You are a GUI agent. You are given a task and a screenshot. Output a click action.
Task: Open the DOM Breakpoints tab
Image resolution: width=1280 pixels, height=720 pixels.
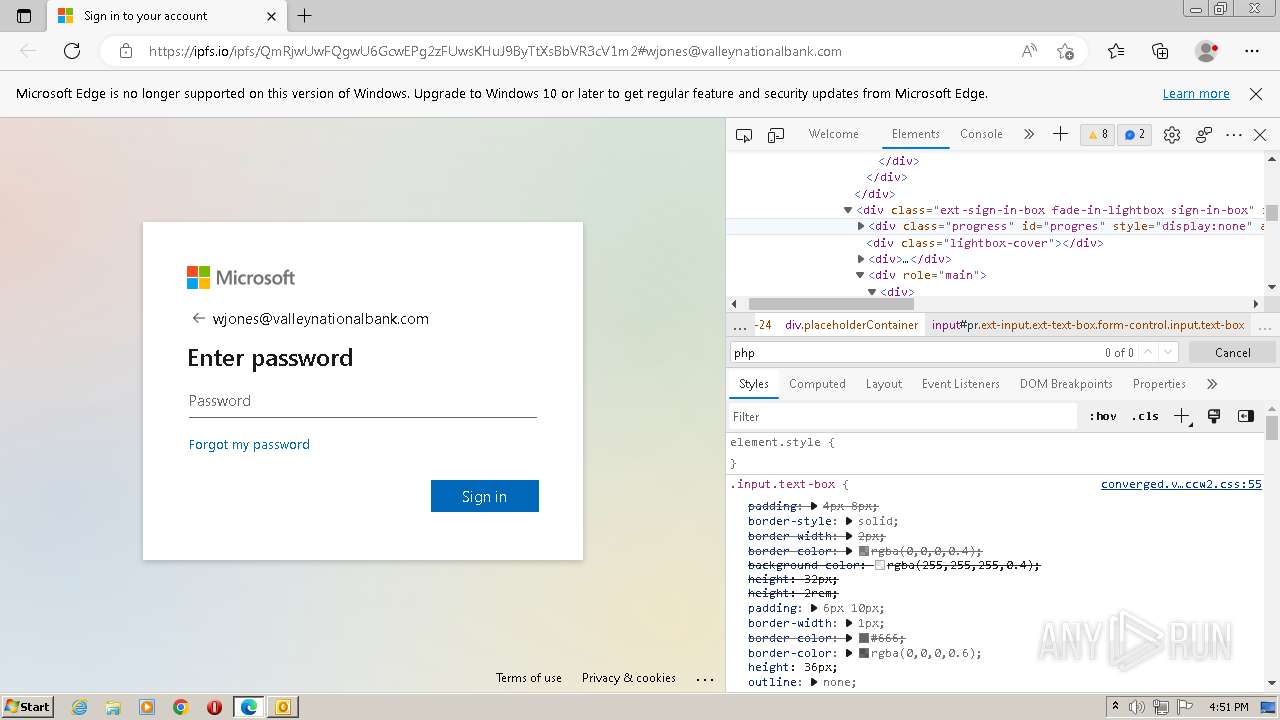[1066, 384]
